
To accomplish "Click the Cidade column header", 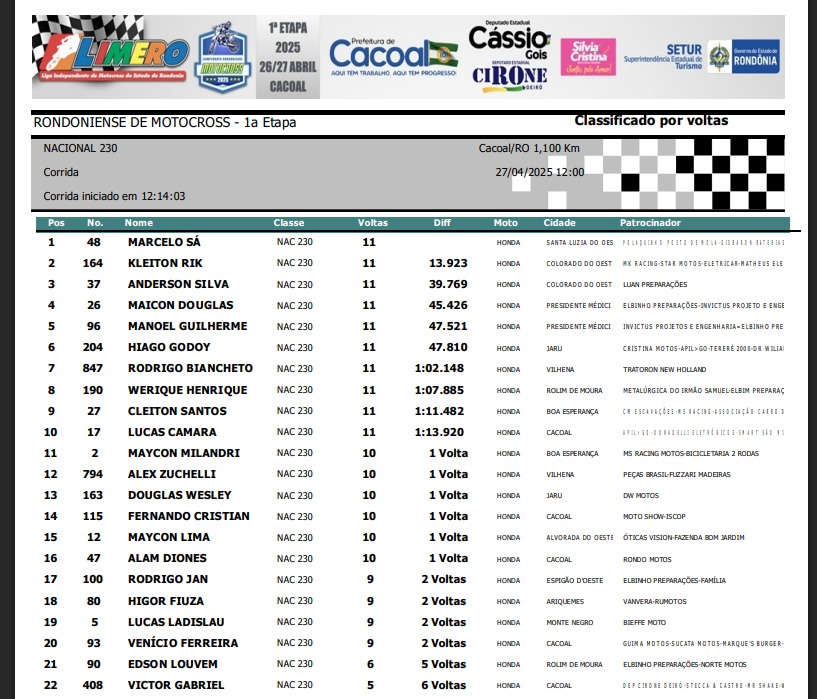I will click(559, 223).
